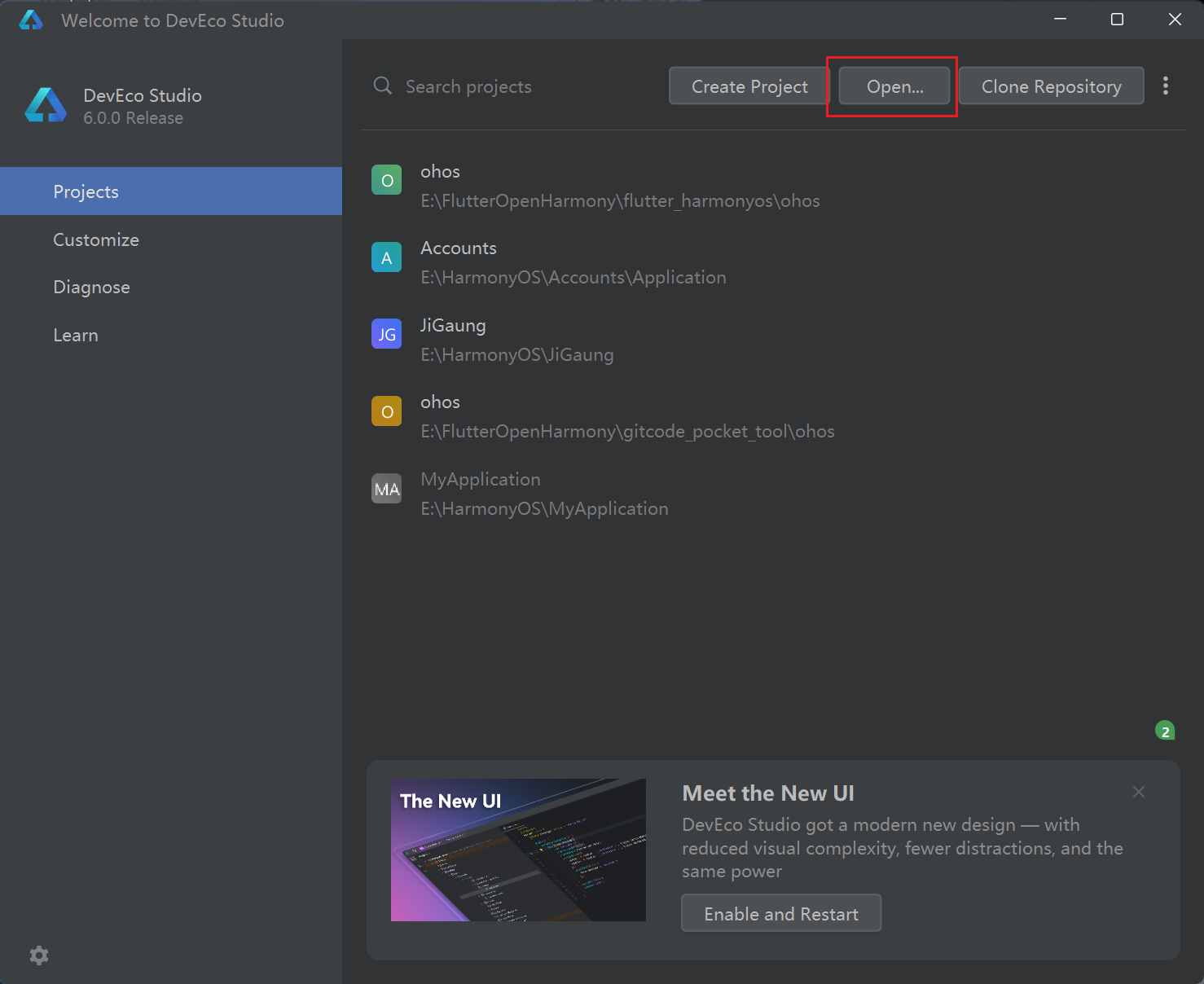This screenshot has width=1204, height=984.
Task: Maximize the DevEco Studio welcome window
Action: pyautogui.click(x=1117, y=19)
